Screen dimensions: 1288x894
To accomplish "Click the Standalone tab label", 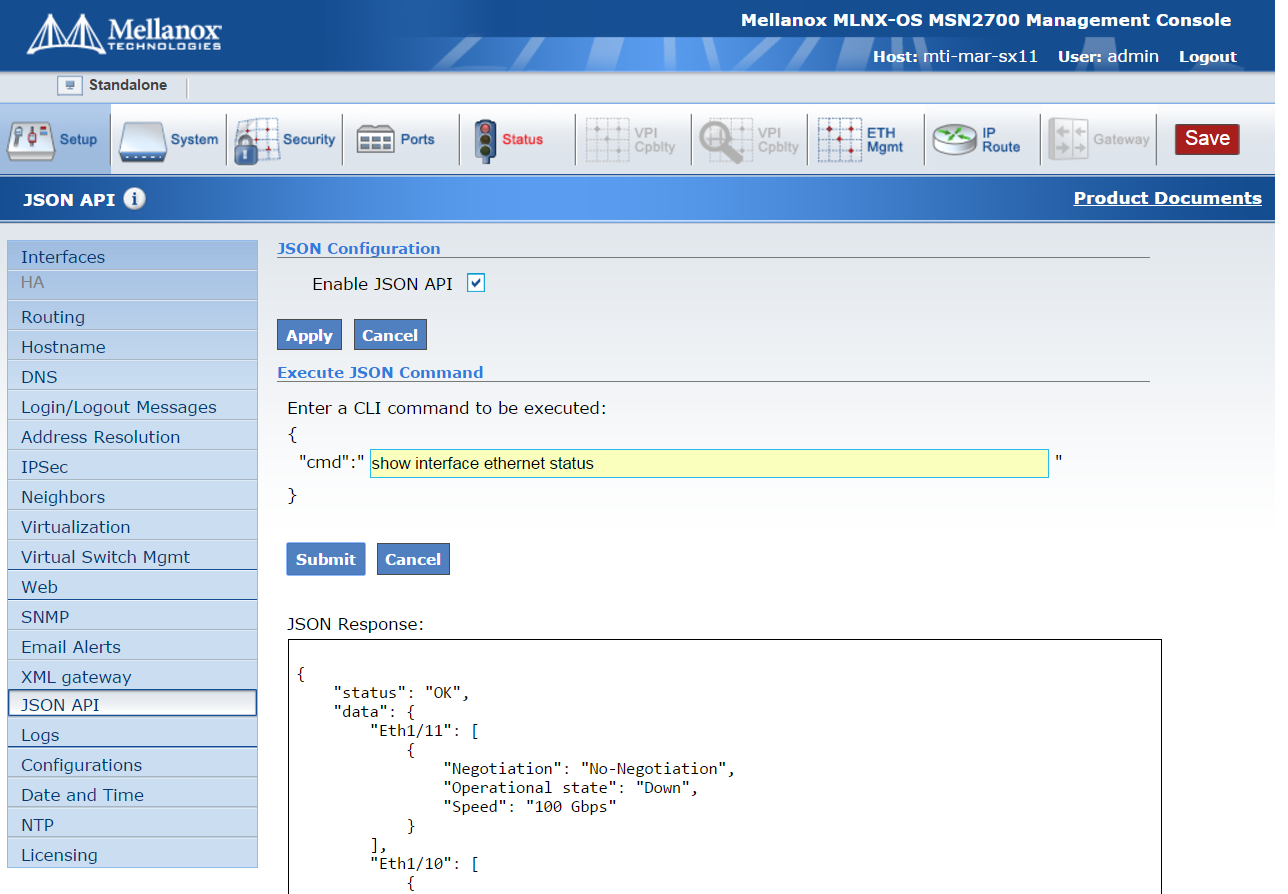I will pos(128,86).
